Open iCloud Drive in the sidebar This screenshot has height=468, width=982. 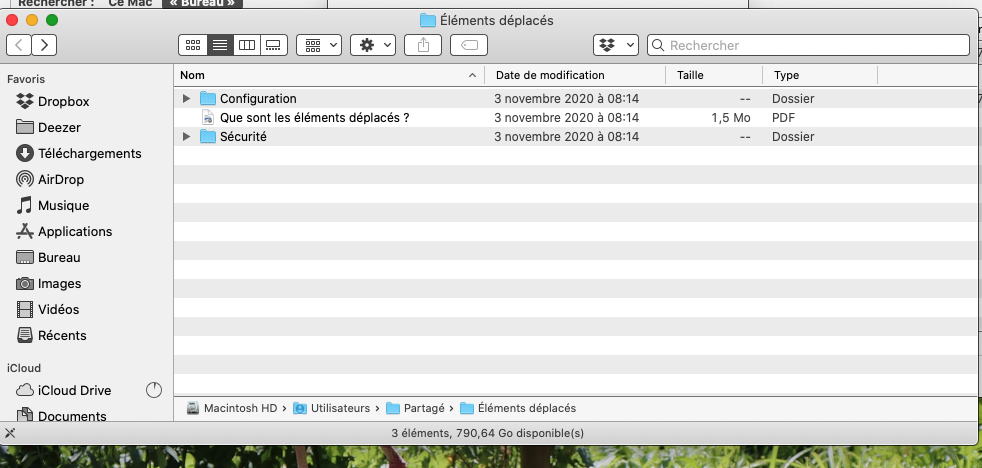click(x=63, y=390)
